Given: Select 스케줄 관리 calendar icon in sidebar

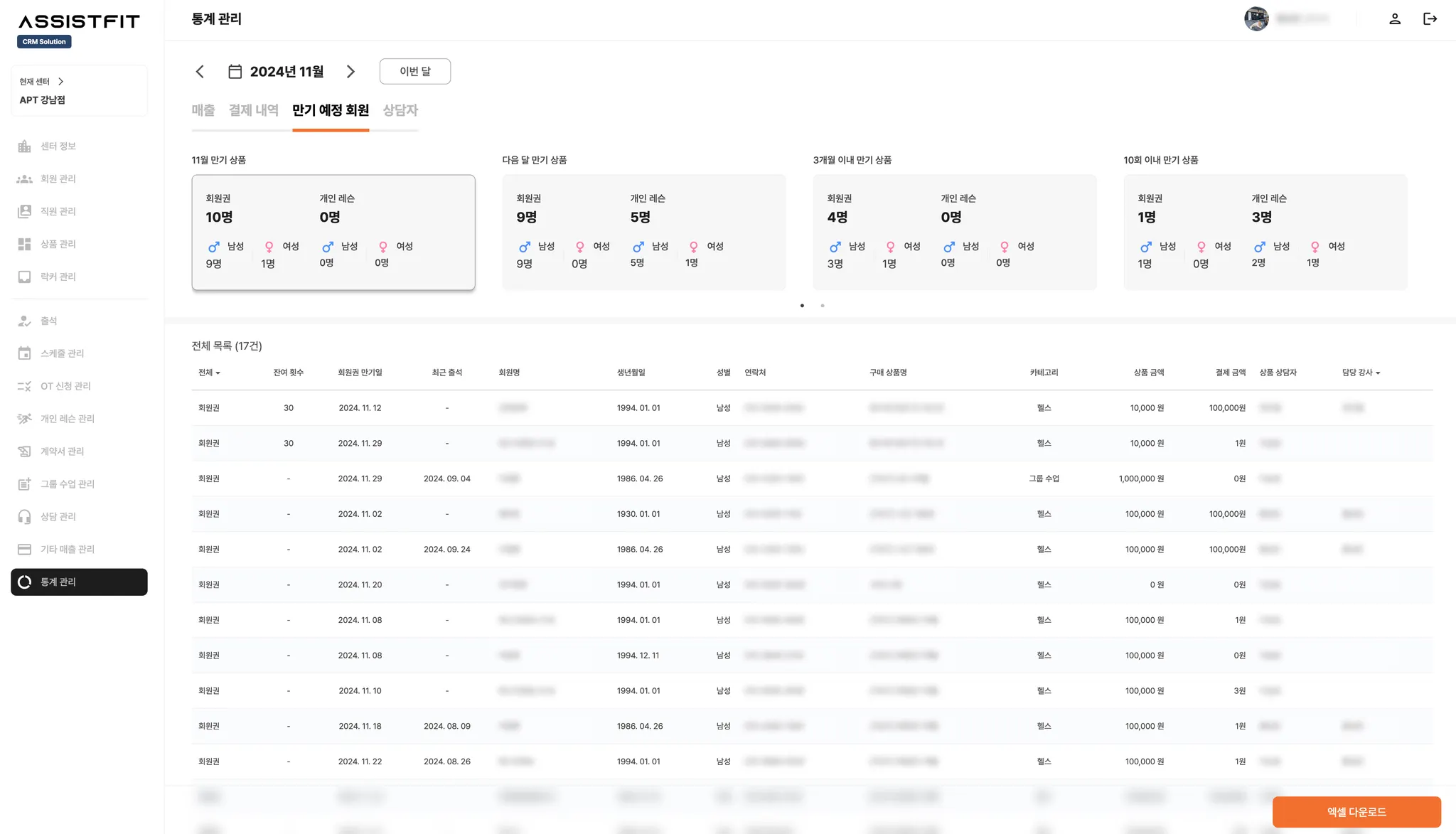Looking at the screenshot, I should pos(24,353).
